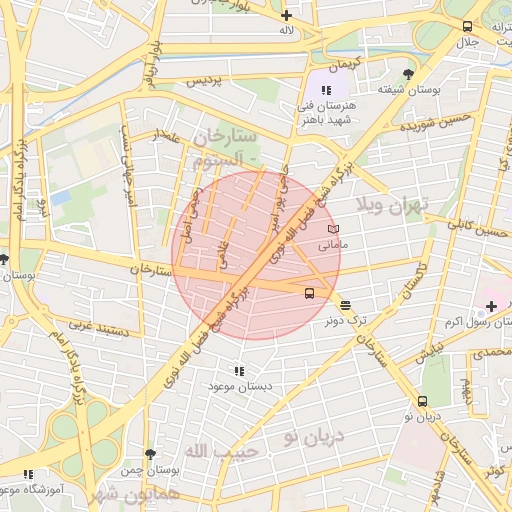Viewport: 512px width, 512px height.
Task: Select the bus stop icon above دریان نو
Action: 422,401
